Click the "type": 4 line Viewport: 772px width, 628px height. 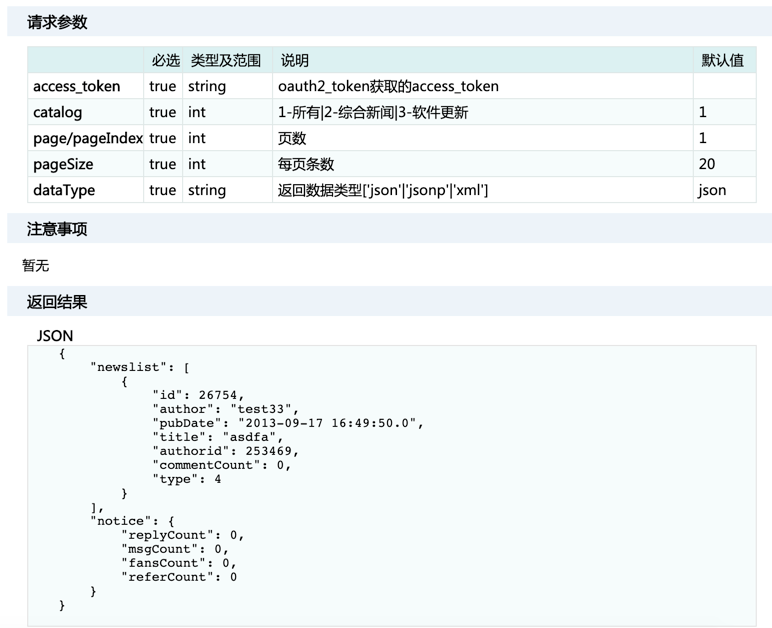click(x=187, y=479)
